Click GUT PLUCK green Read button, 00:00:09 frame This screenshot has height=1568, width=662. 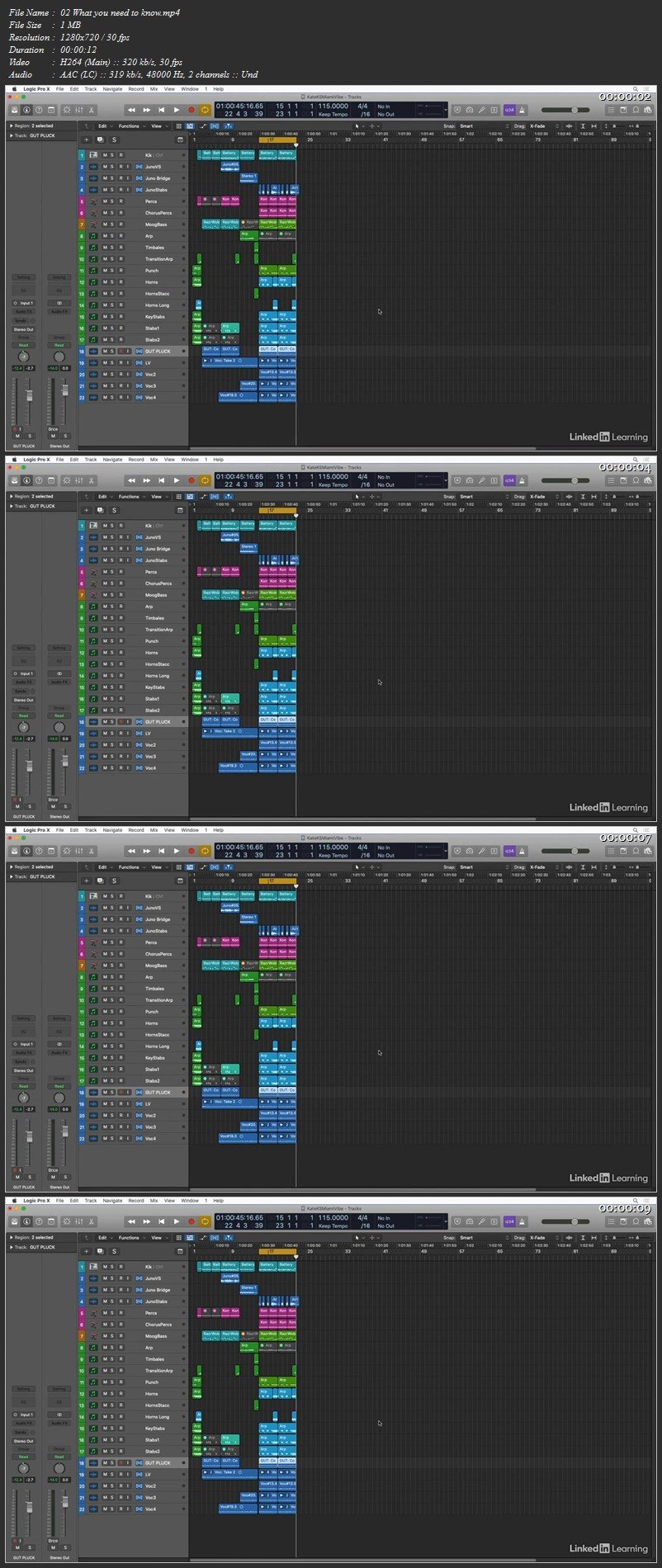[23, 1457]
